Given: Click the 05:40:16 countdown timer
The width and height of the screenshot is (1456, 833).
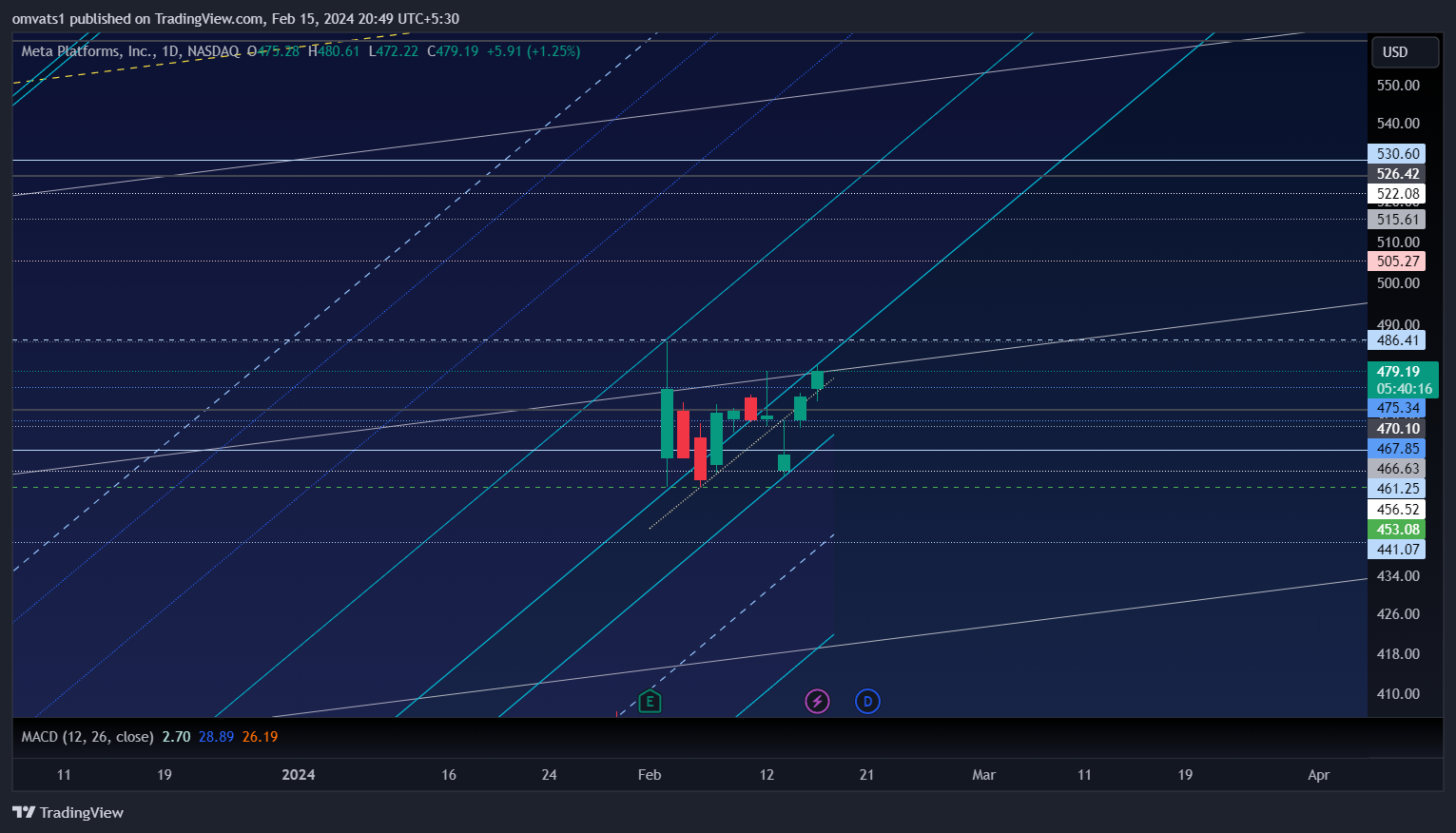Looking at the screenshot, I should point(1404,389).
